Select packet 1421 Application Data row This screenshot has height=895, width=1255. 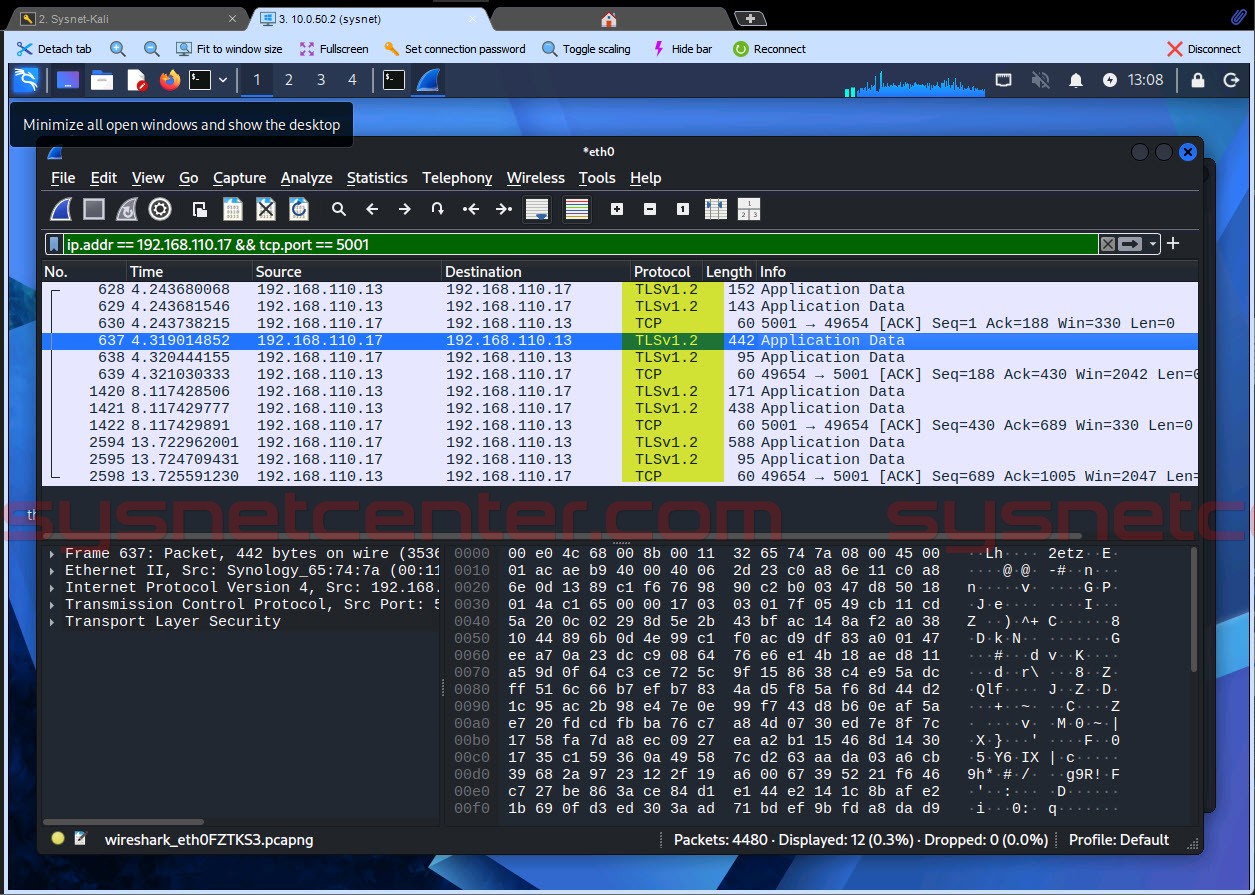click(x=620, y=408)
